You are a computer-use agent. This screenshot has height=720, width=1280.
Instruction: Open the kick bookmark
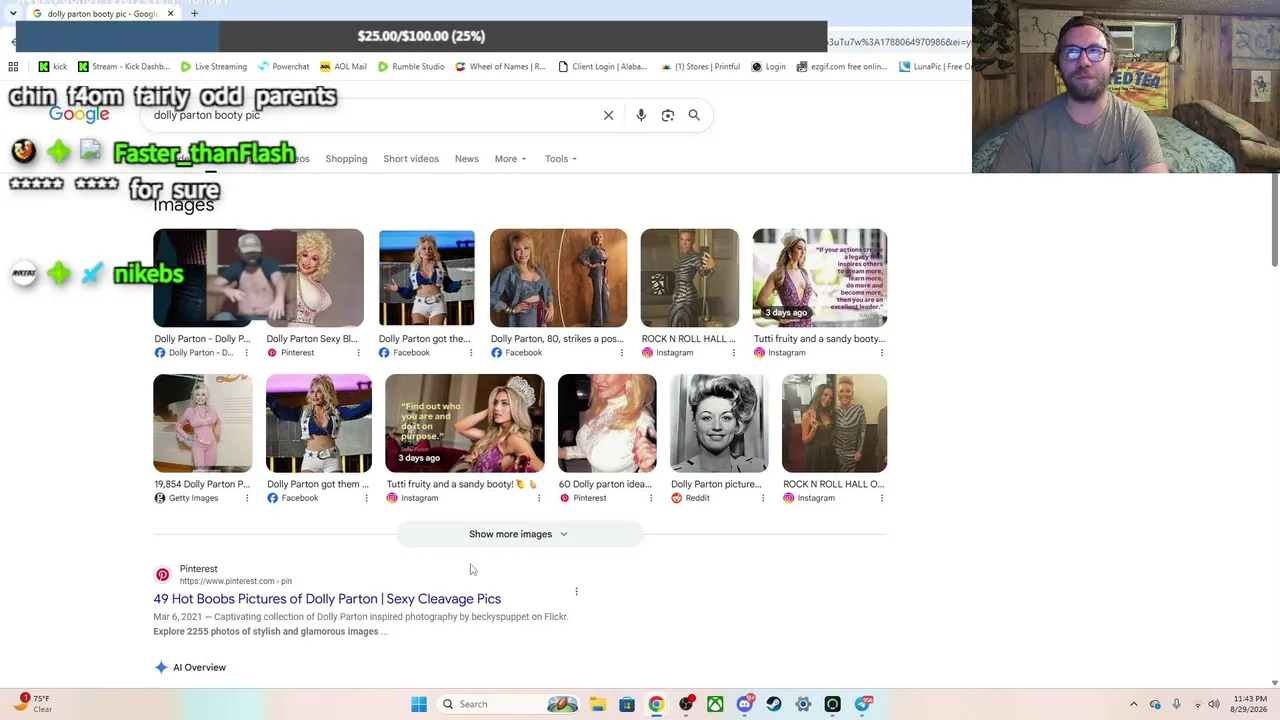click(52, 67)
